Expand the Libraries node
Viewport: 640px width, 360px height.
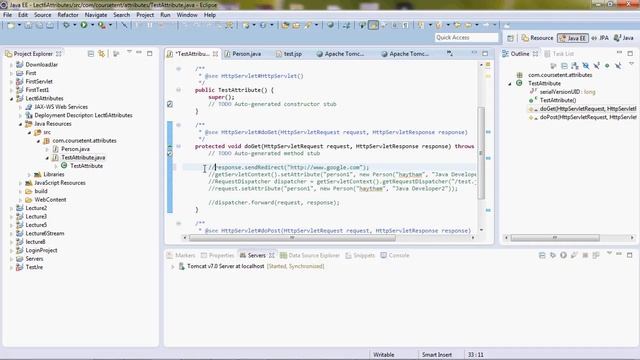29,175
